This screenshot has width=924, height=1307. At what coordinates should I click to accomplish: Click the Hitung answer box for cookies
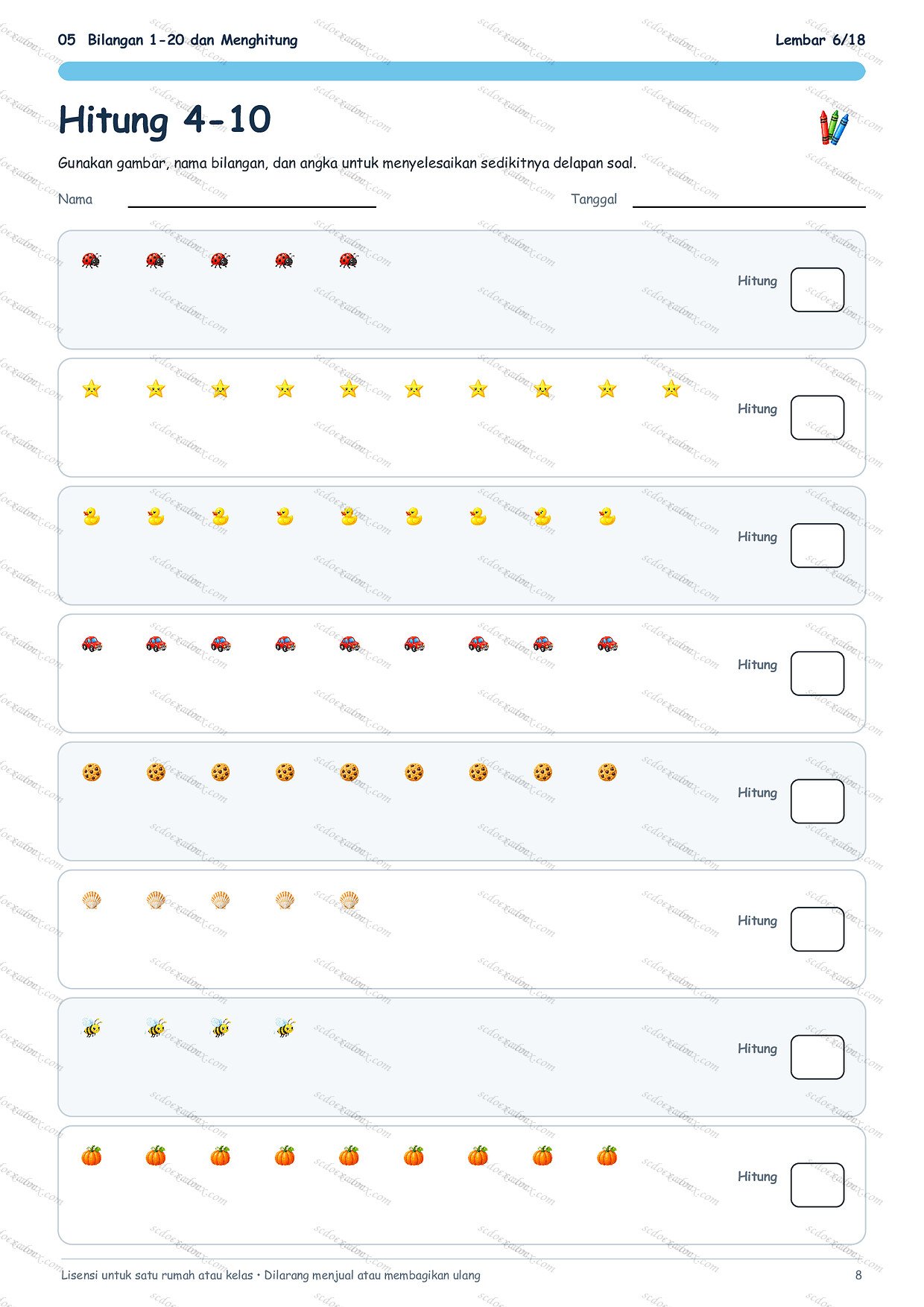tap(817, 802)
